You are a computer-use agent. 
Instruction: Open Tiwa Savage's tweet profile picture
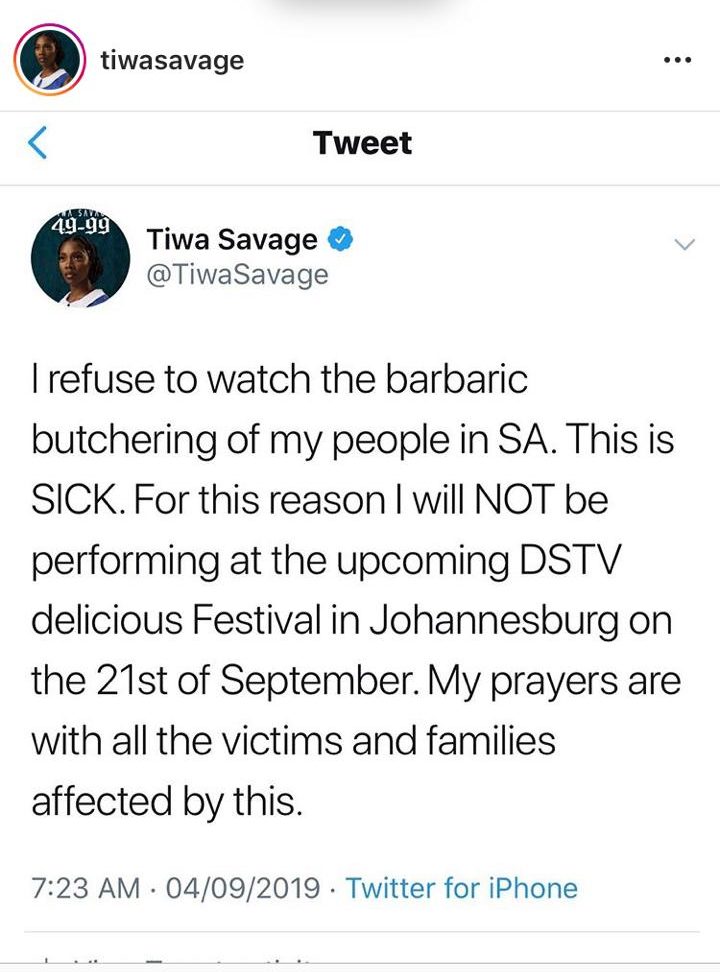point(81,257)
